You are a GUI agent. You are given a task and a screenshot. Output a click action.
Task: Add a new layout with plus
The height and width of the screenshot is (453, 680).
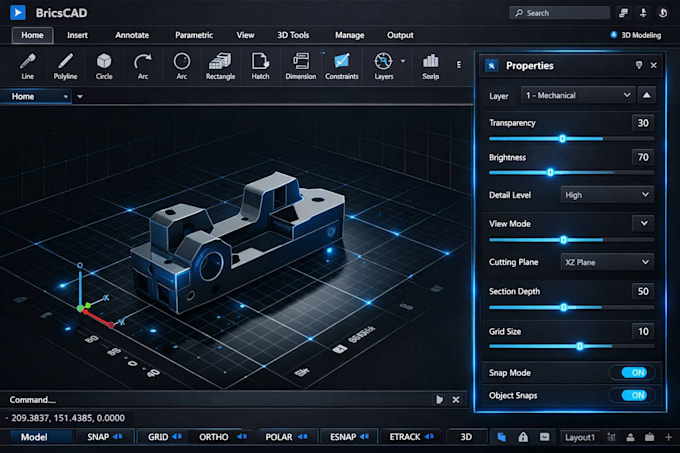668,437
